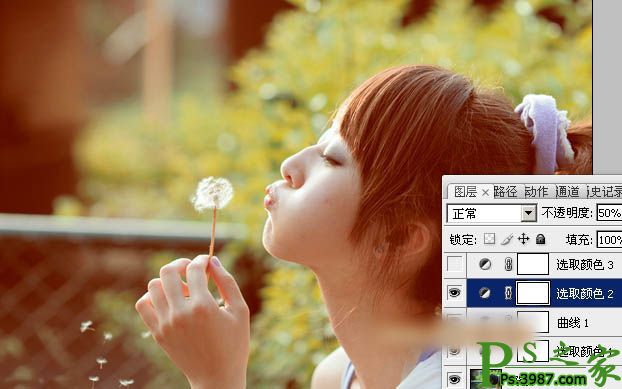Click the 不透明度 opacity label
The width and height of the screenshot is (622, 389).
[567, 213]
